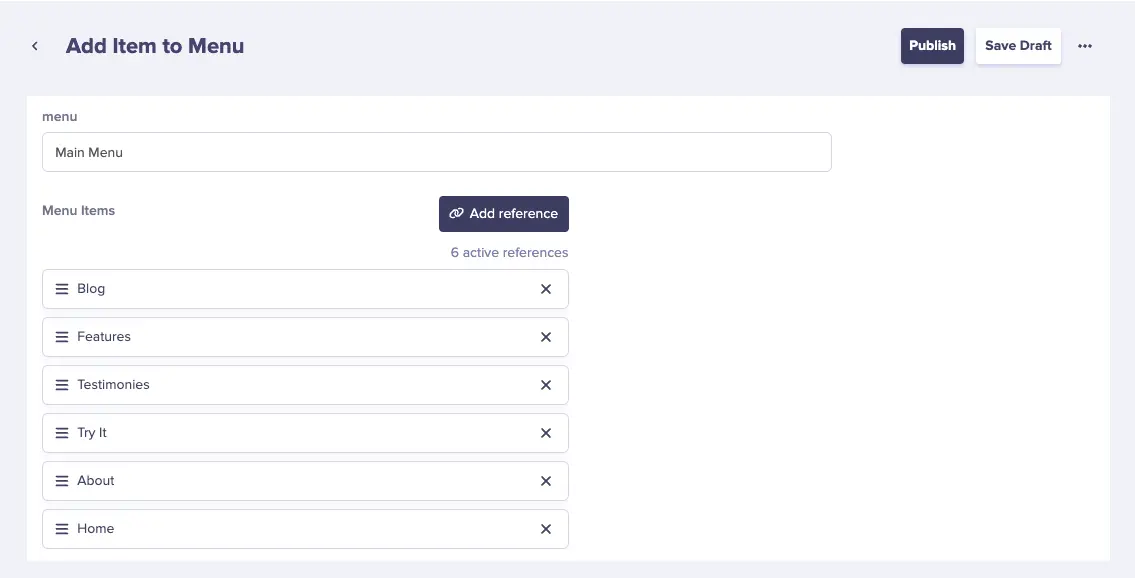Click the Features row drag handle
This screenshot has height=578, width=1135.
62,337
